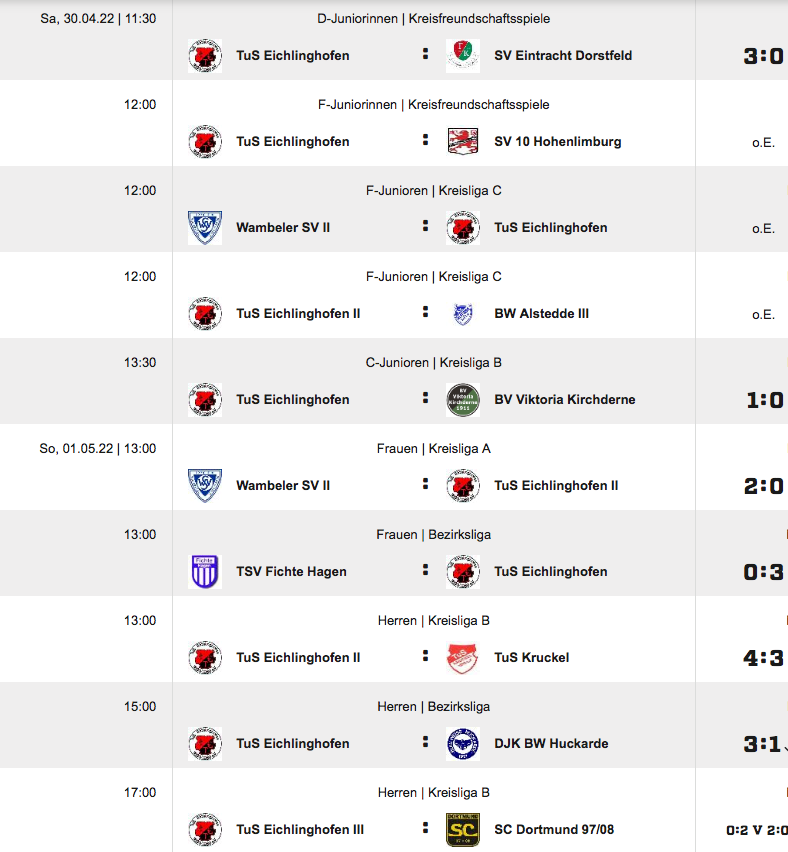This screenshot has width=788, height=852.
Task: Select the Frauen | Kreisliga A competition label
Action: (434, 449)
